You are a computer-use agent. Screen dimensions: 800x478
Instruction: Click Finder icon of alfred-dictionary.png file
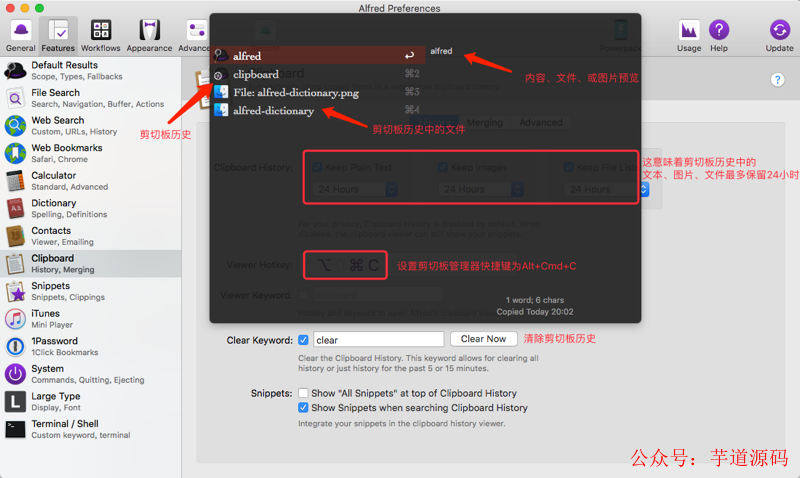[221, 92]
